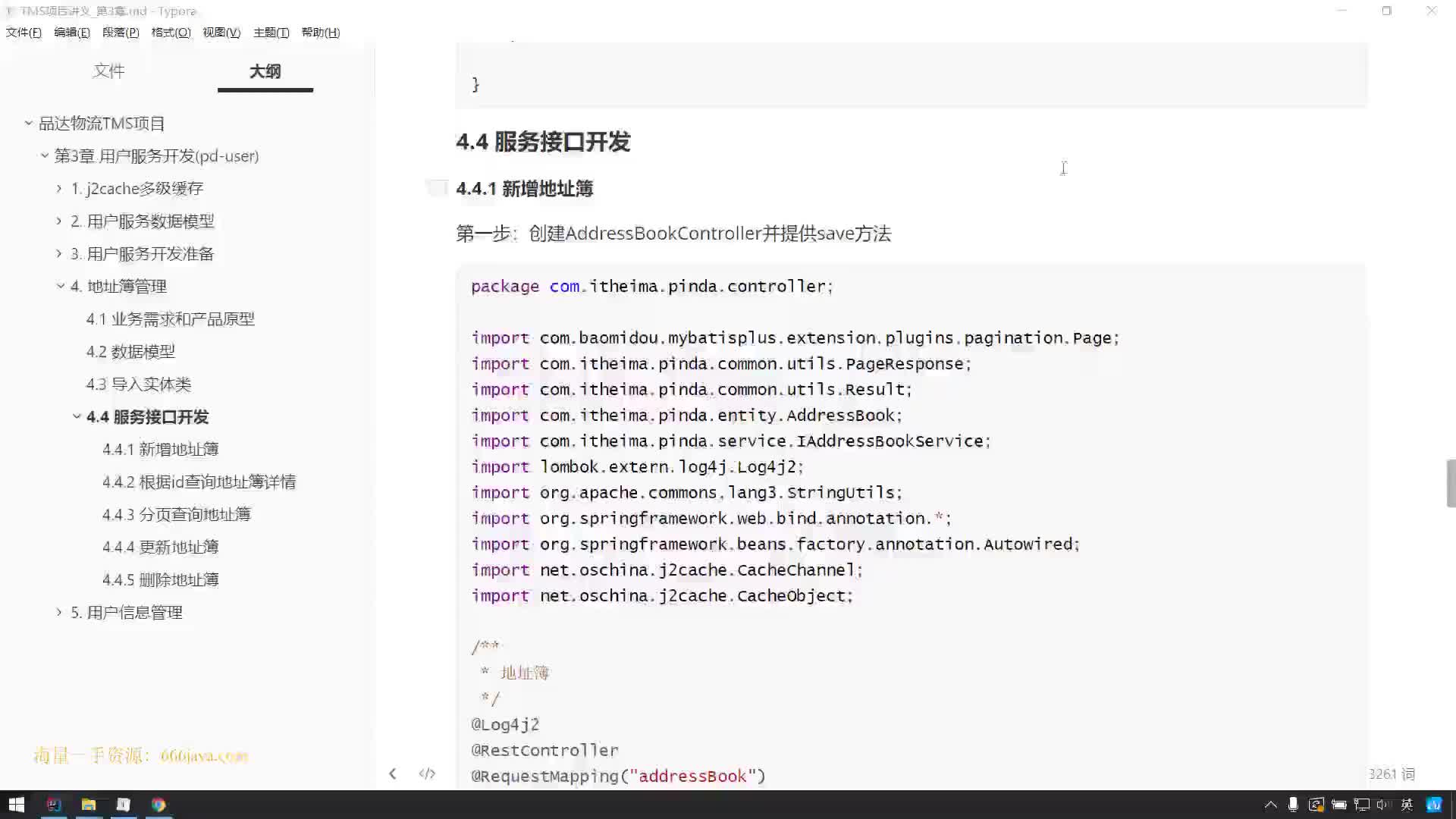Collapse the 品达物流TMS项目 outline root

pos(28,123)
